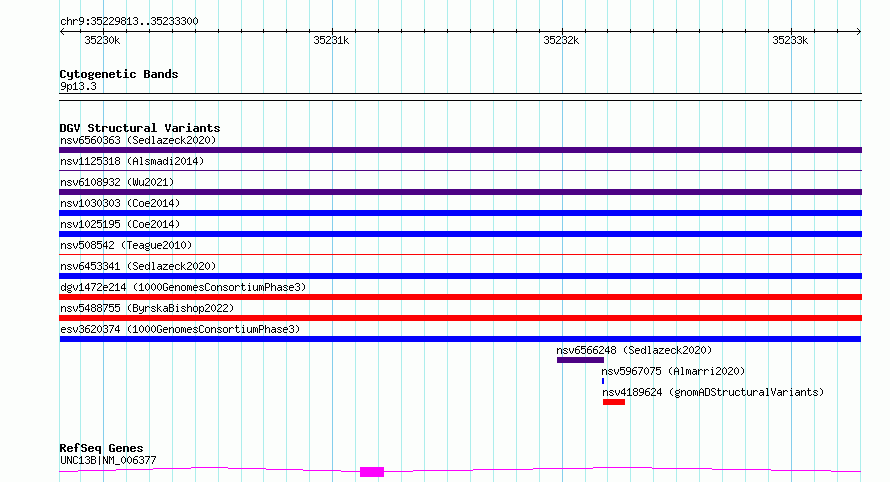Select the short purple nsv6566248 variant bar
890x482 pixels.
580,360
